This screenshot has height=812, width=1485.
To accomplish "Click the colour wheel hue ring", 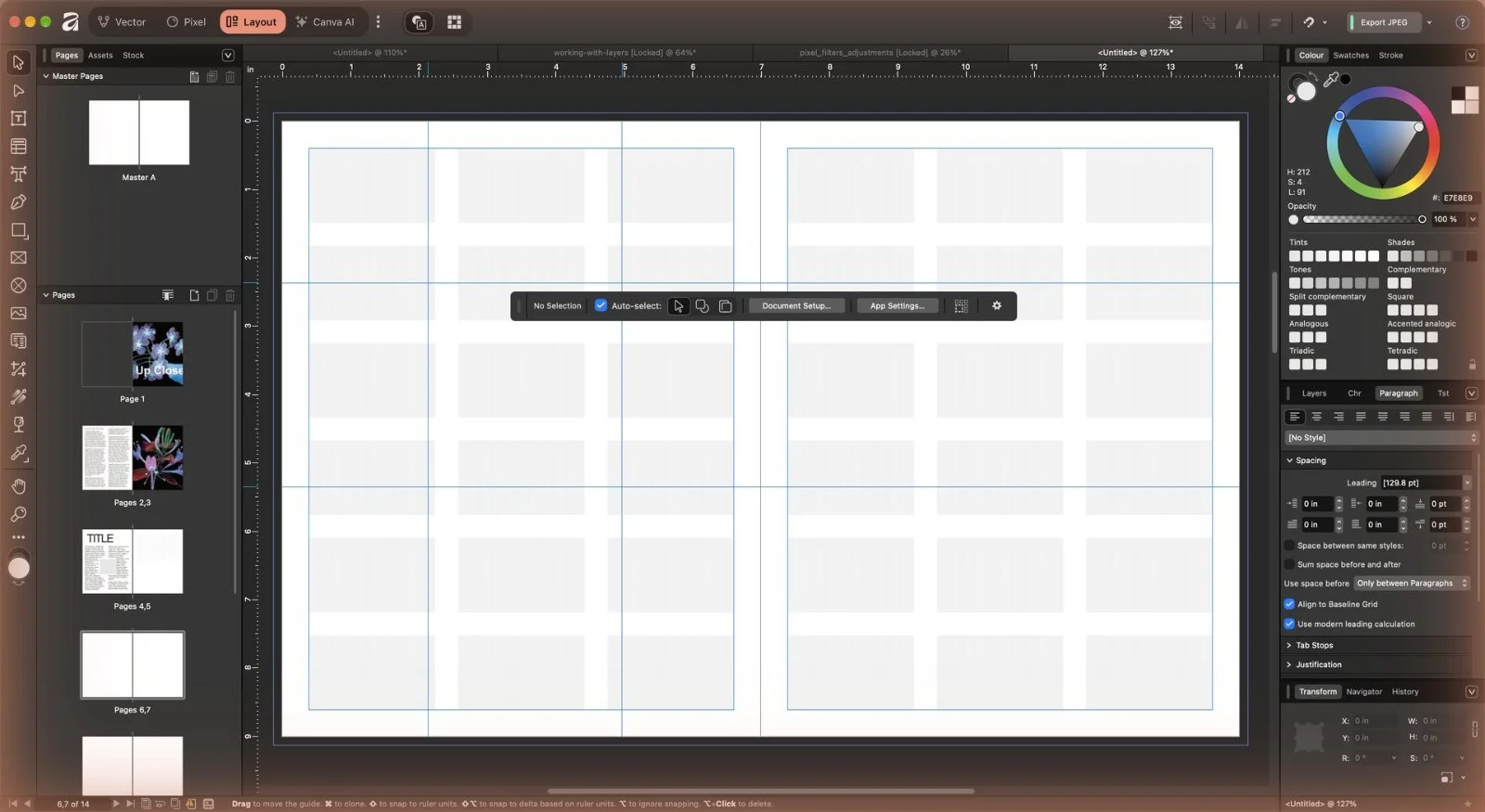I will (x=1383, y=94).
